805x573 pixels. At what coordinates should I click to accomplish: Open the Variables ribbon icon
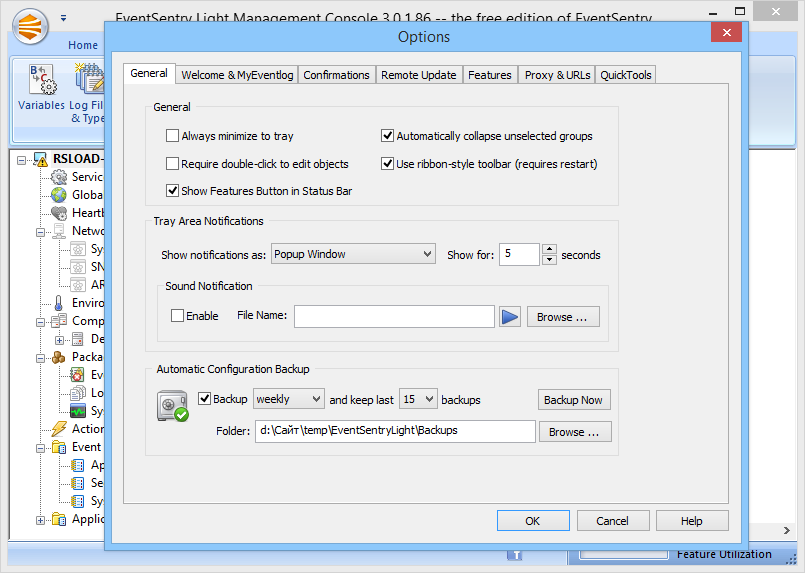point(41,80)
